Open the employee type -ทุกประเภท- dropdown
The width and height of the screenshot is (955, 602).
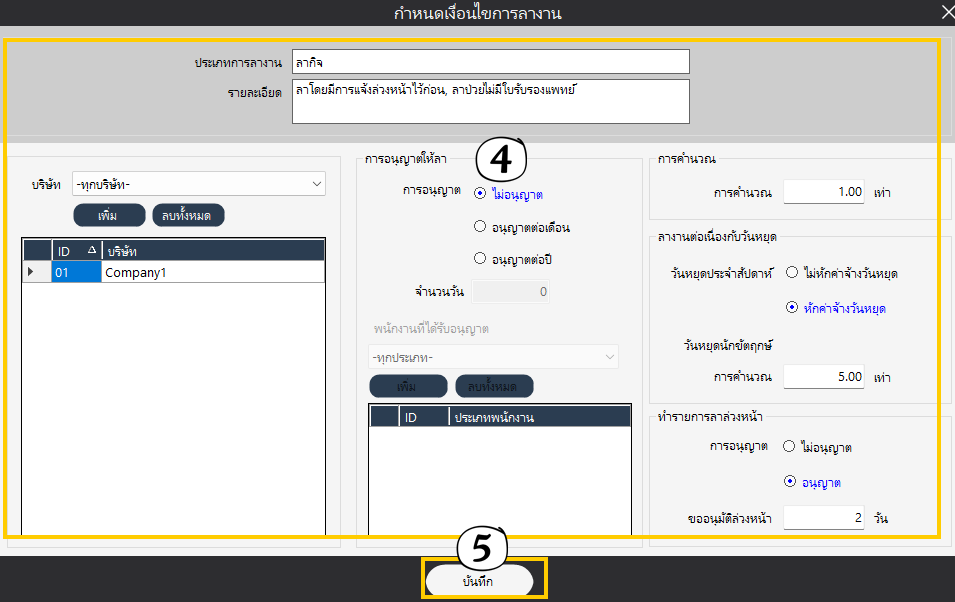coord(493,357)
